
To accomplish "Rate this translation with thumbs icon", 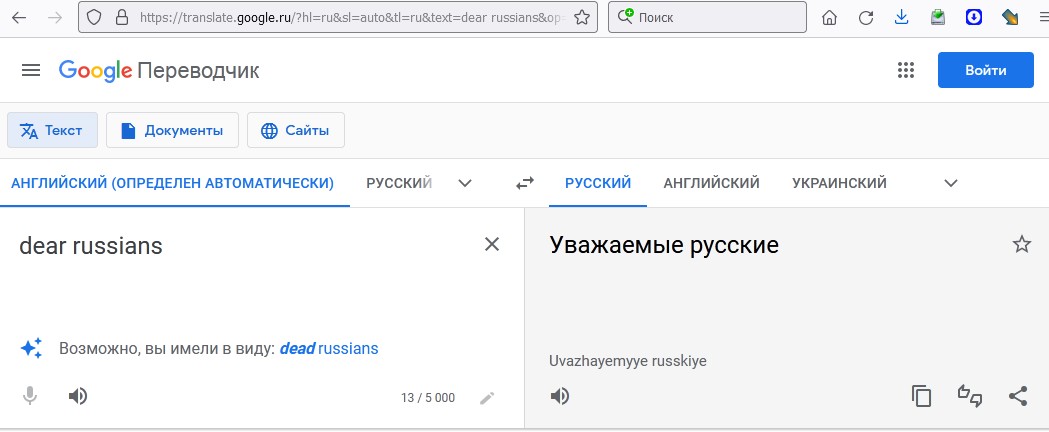I will coord(969,397).
